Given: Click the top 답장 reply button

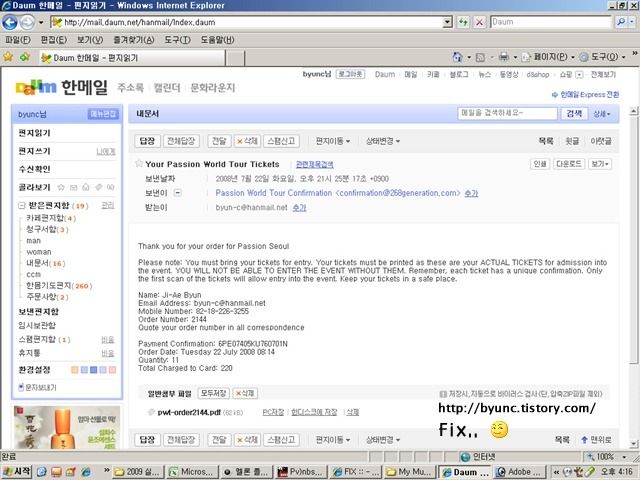Looking at the screenshot, I should (x=147, y=141).
